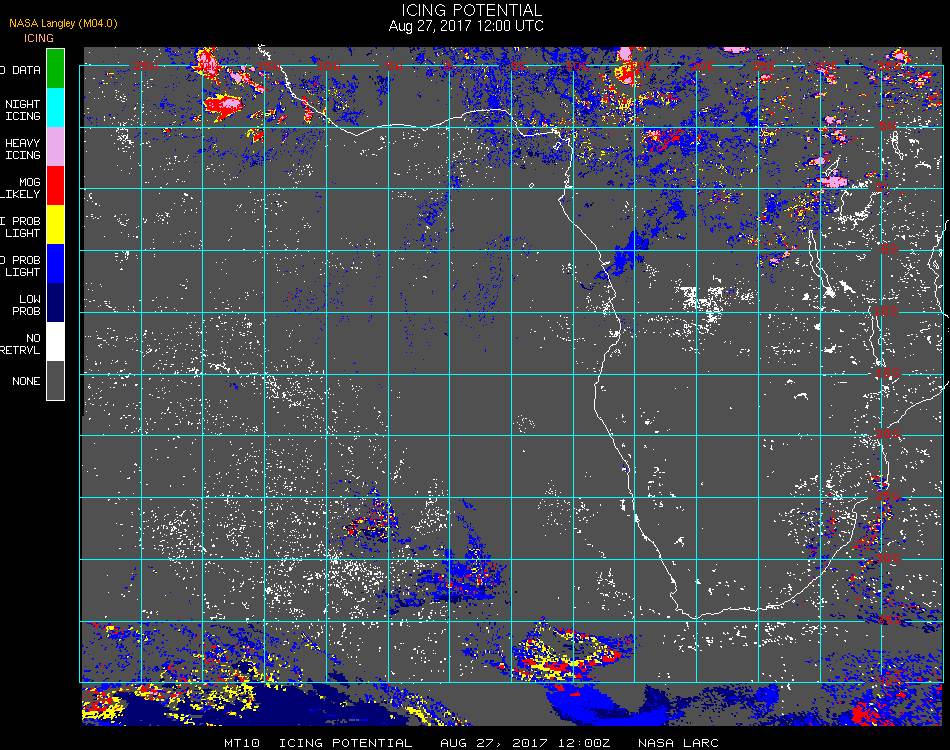This screenshot has height=750, width=950.
Task: Click the '5S' latitude label
Action: tap(889, 249)
